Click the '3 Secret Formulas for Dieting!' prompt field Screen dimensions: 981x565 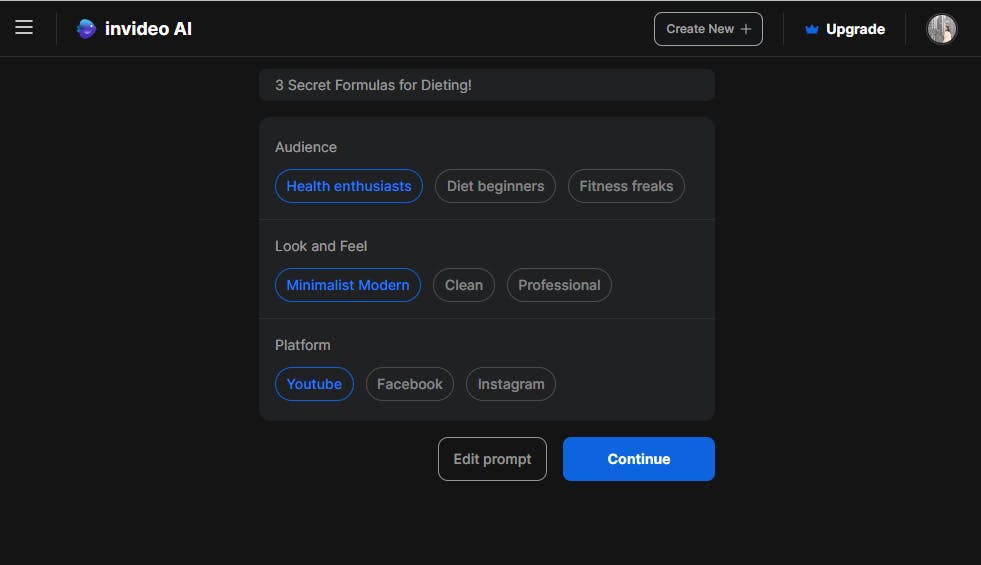pyautogui.click(x=486, y=85)
